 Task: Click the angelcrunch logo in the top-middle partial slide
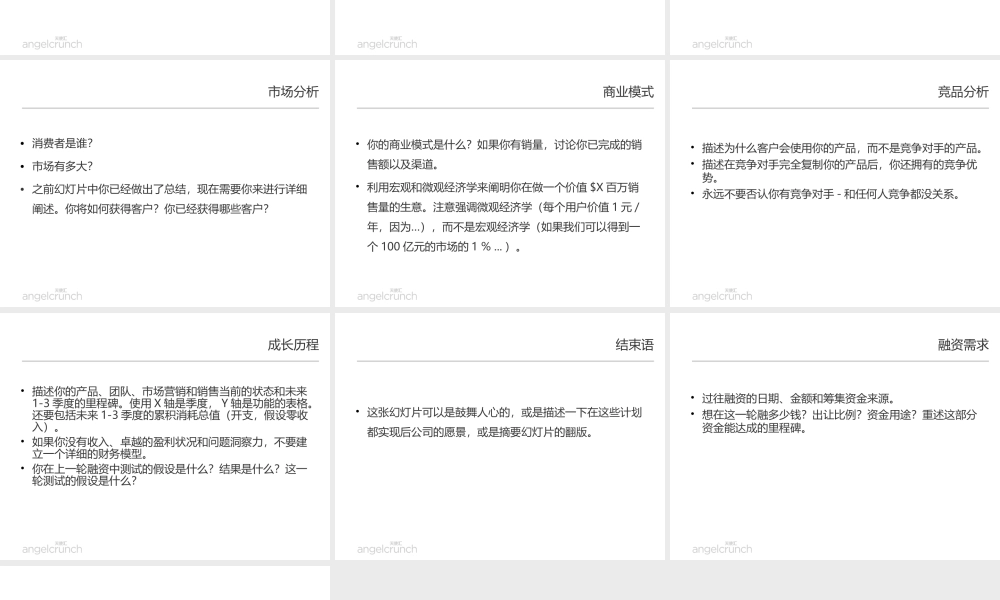[386, 44]
